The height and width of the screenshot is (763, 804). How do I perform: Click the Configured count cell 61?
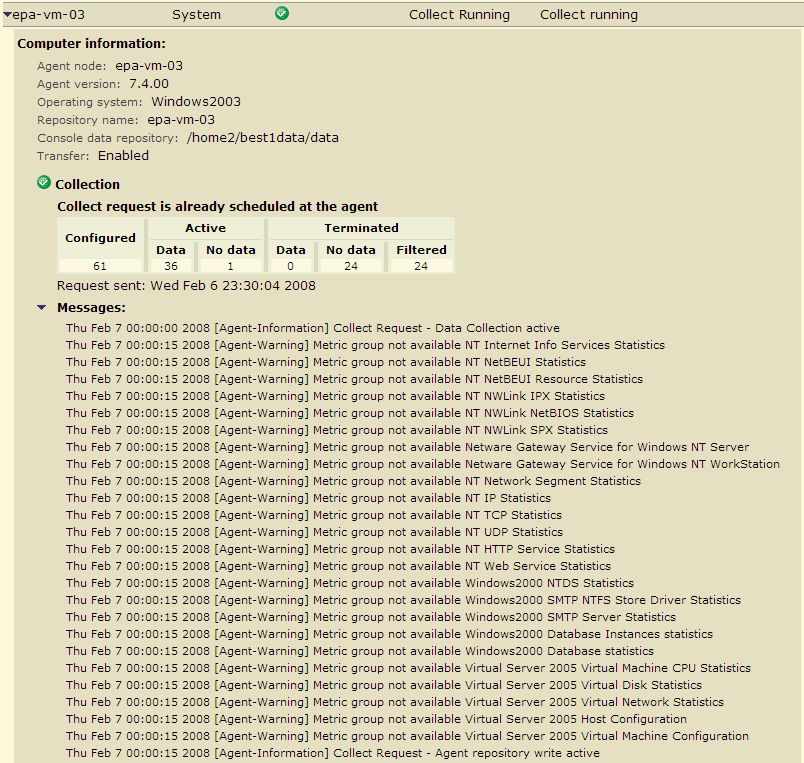pos(100,266)
